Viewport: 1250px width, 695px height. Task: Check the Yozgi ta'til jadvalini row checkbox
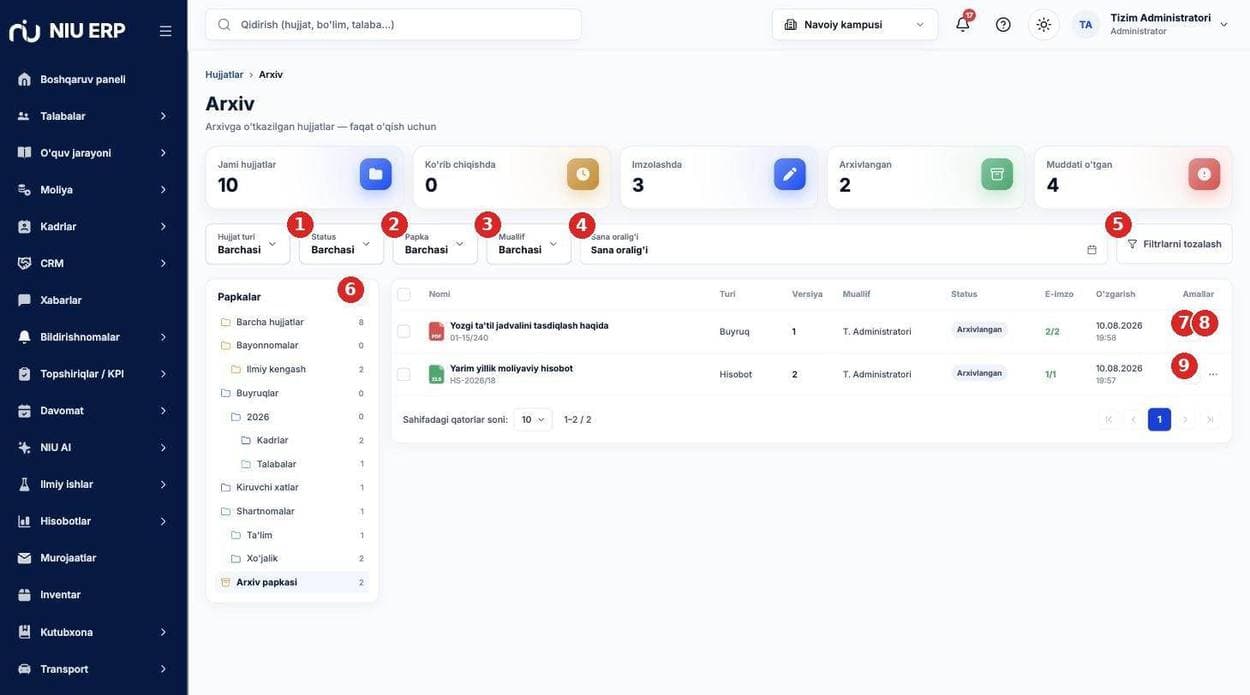click(404, 331)
